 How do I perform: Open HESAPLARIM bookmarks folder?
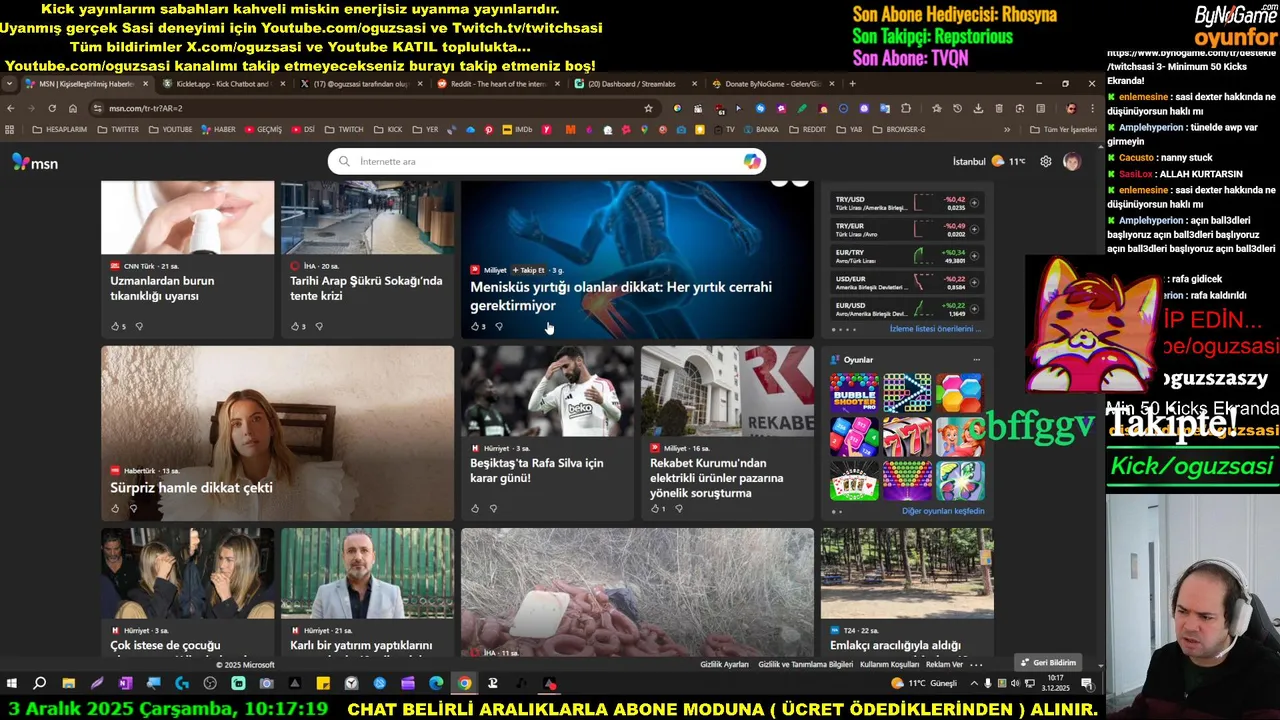coord(59,129)
